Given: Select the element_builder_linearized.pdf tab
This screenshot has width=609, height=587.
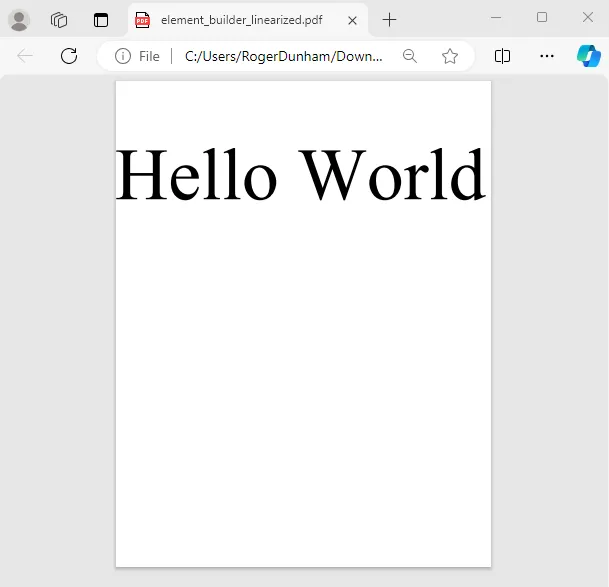Looking at the screenshot, I should tap(240, 20).
